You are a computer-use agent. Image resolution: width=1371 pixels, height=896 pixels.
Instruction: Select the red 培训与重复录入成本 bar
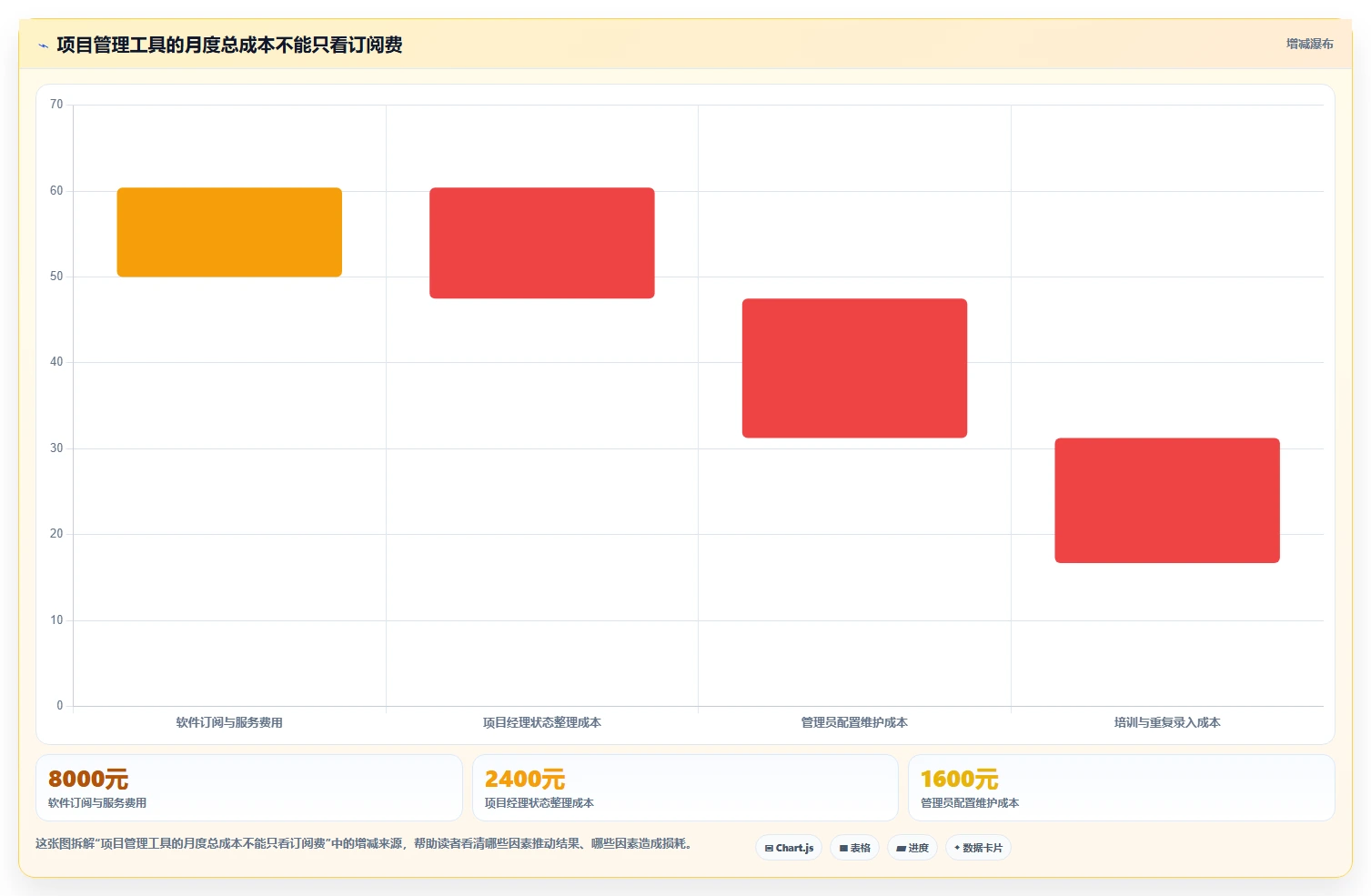[1167, 500]
